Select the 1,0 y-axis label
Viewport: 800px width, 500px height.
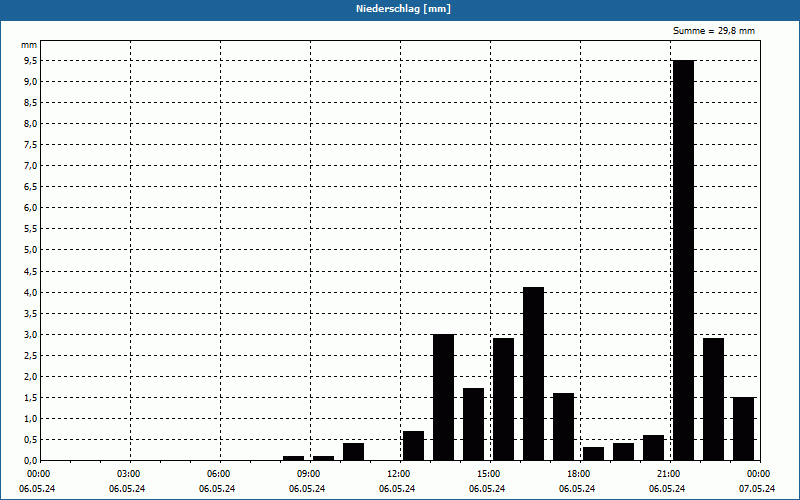tap(31, 419)
